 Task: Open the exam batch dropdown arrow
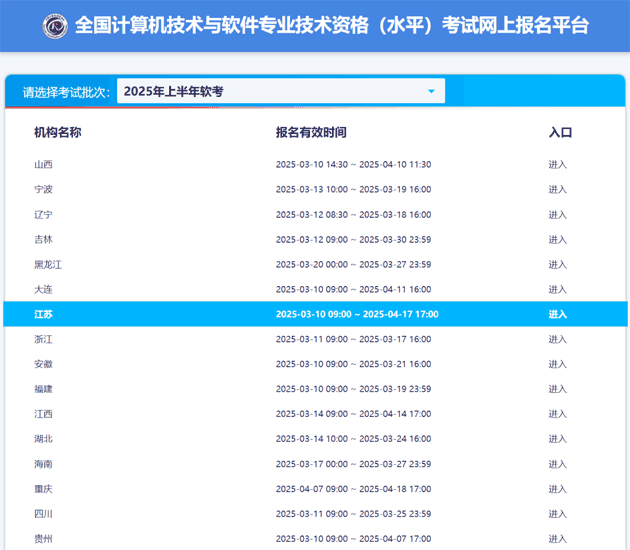tap(431, 91)
